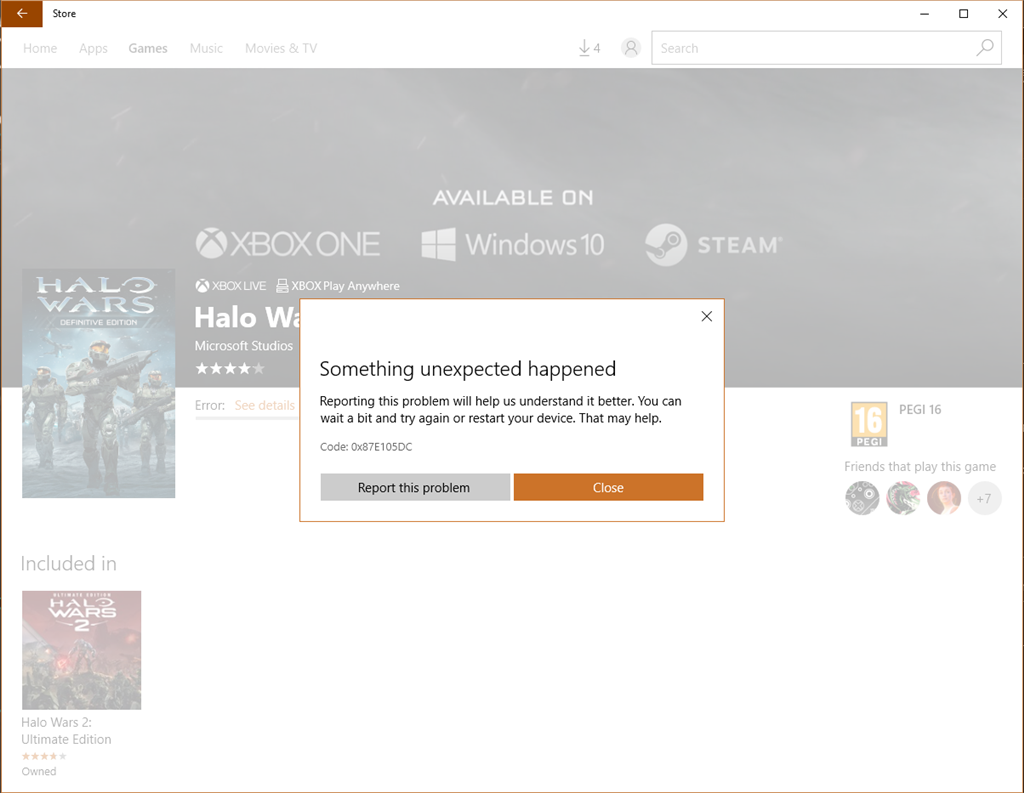Screen dimensions: 1024x793
Task: Go to the Music tab
Action: click(206, 48)
